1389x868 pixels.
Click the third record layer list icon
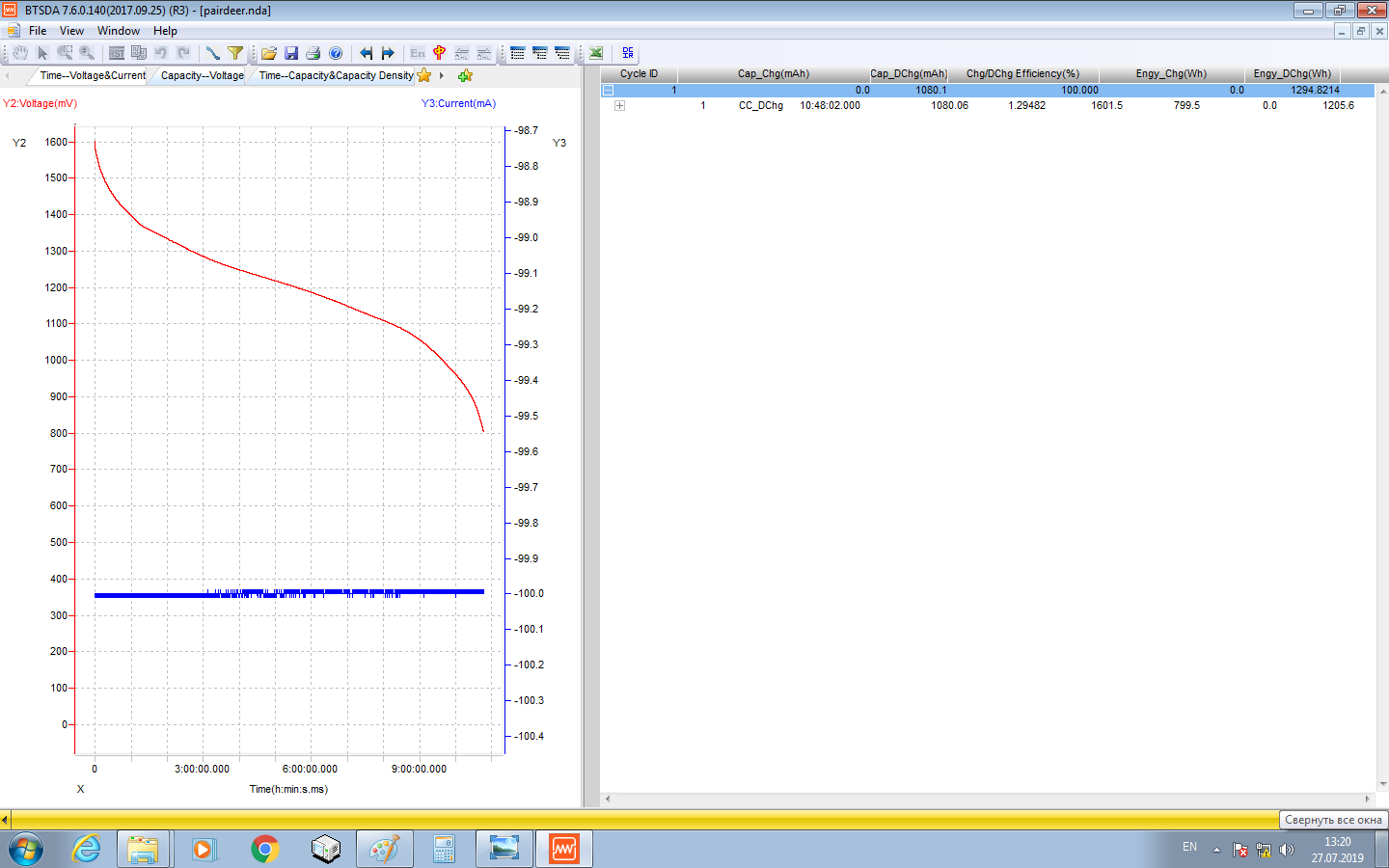[x=562, y=53]
